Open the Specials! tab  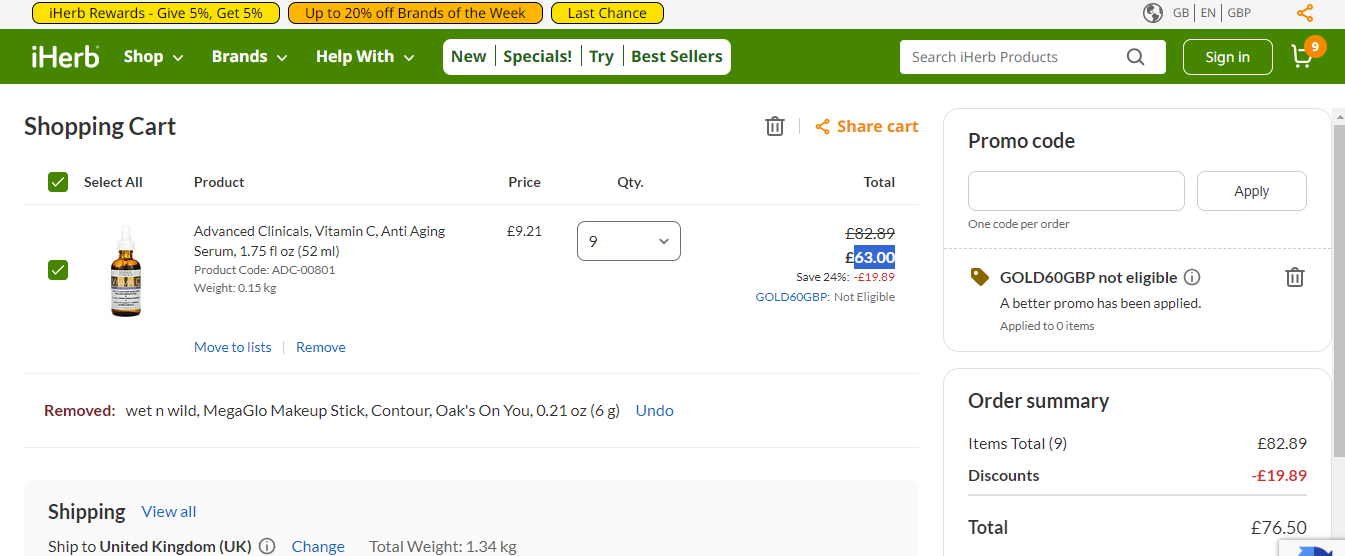tap(538, 57)
